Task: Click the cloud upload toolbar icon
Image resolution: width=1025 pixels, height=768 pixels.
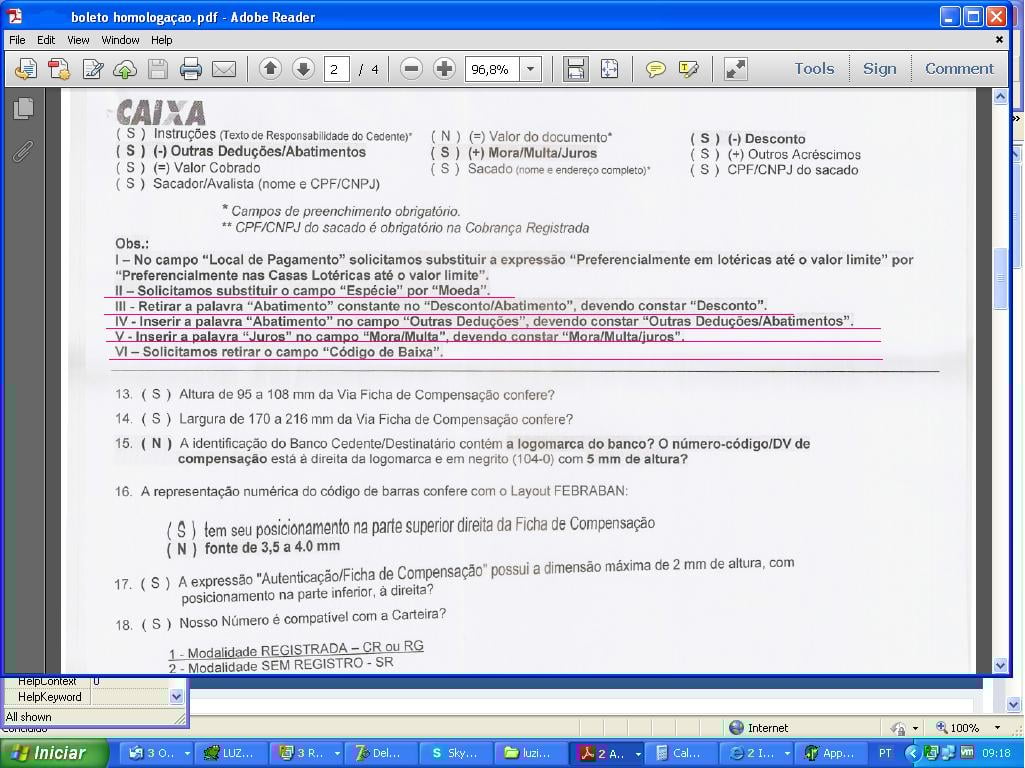Action: [125, 69]
